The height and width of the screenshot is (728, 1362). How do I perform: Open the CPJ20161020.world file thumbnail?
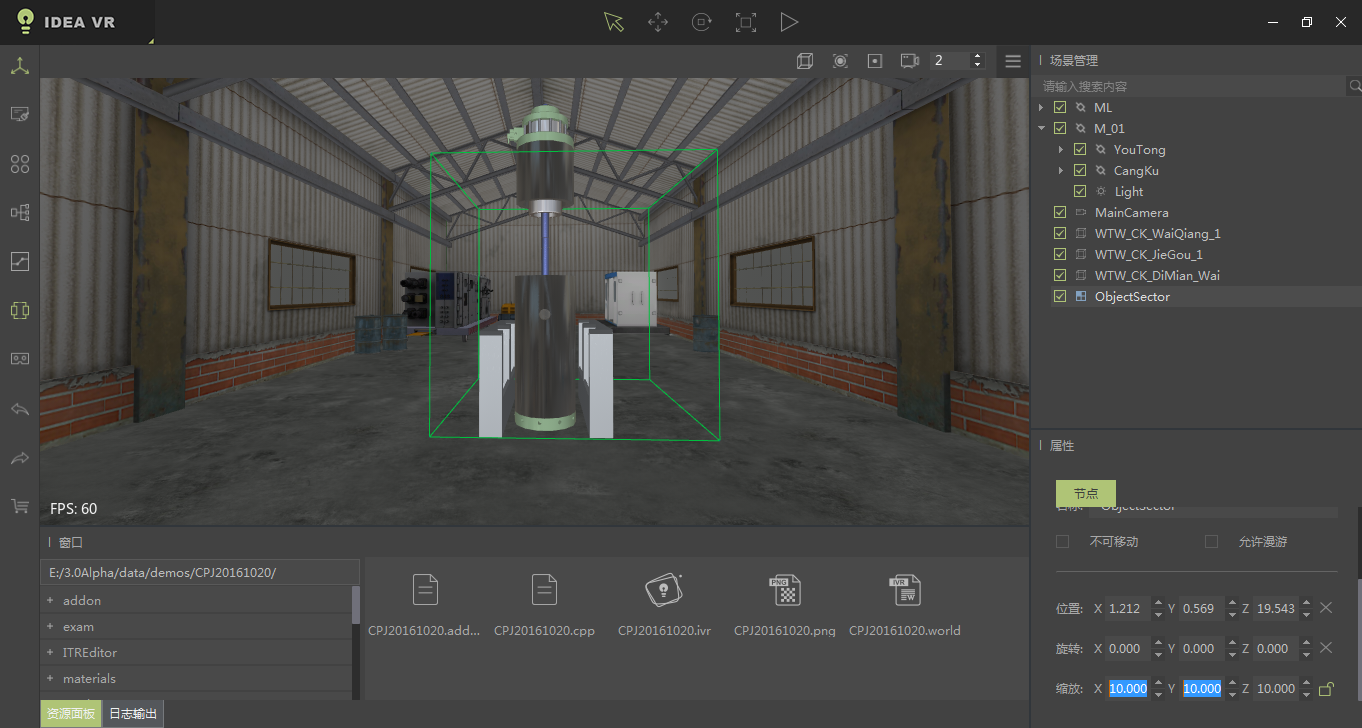(x=905, y=590)
